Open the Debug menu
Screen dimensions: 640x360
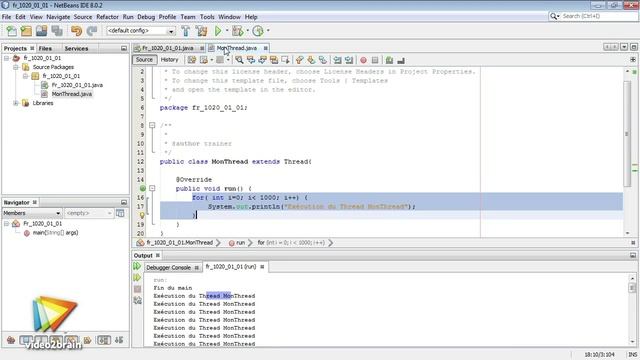146,17
